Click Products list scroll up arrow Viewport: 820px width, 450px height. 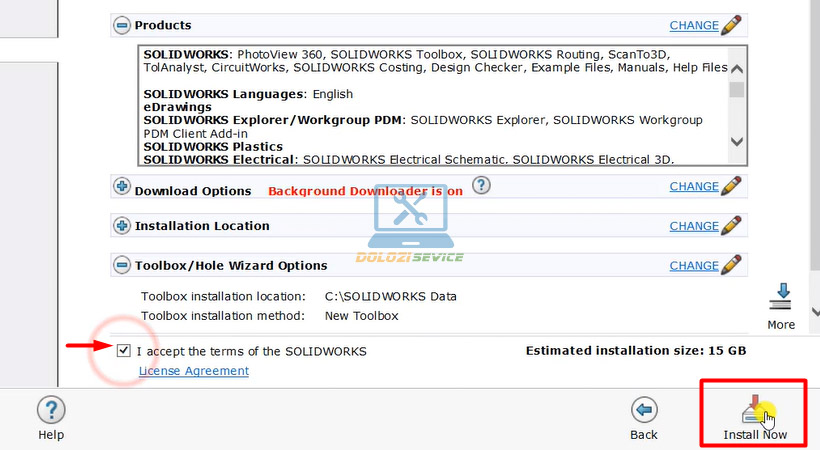[737, 69]
